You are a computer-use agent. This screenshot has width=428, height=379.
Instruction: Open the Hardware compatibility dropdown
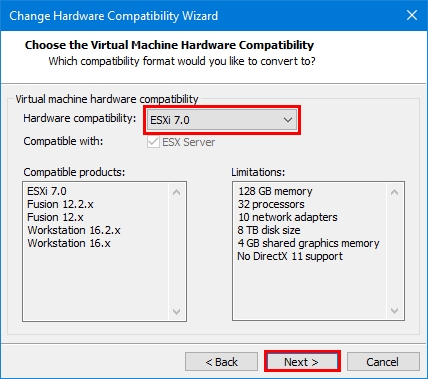(222, 120)
